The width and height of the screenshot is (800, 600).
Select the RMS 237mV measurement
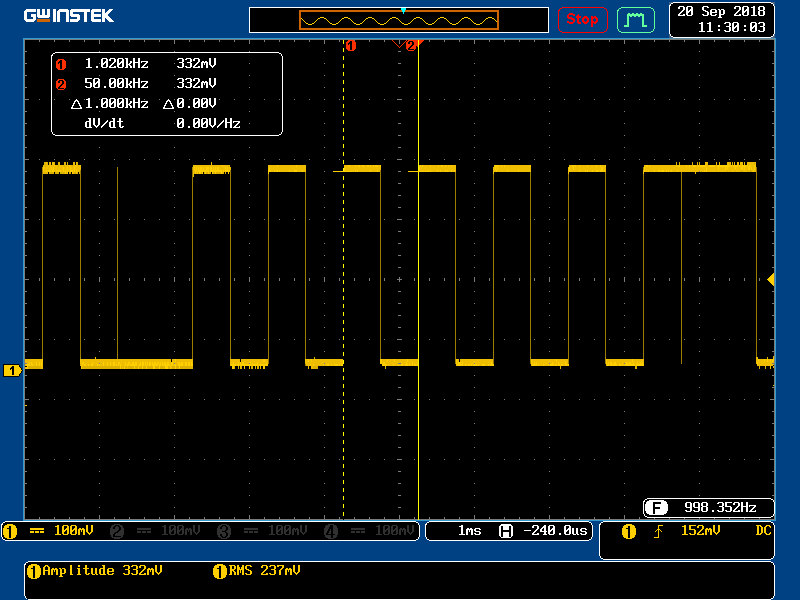(x=257, y=571)
